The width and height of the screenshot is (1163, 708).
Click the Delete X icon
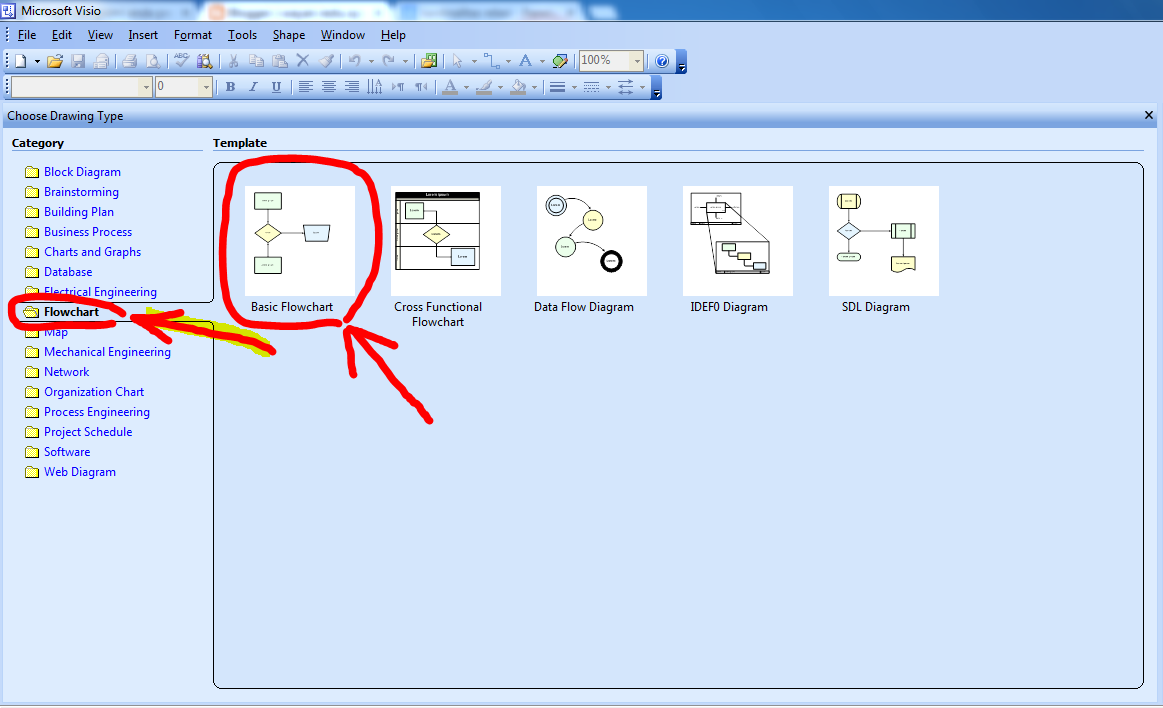[x=303, y=62]
